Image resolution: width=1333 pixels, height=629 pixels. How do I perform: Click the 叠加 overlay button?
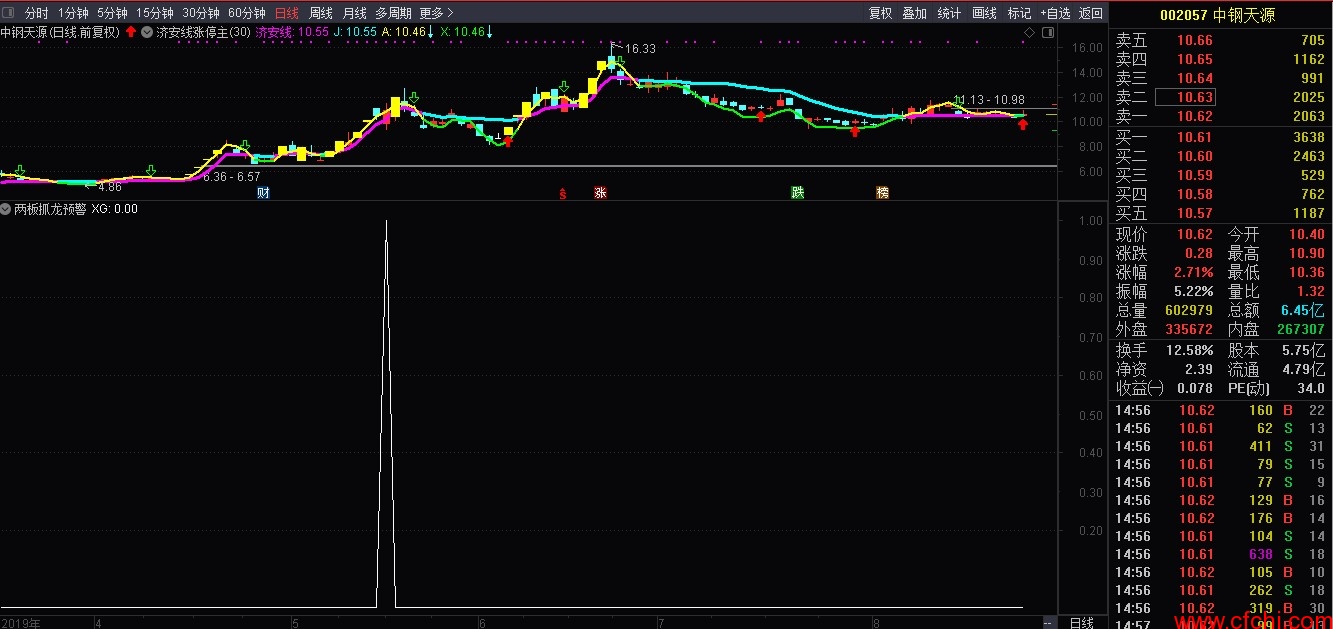pos(914,13)
